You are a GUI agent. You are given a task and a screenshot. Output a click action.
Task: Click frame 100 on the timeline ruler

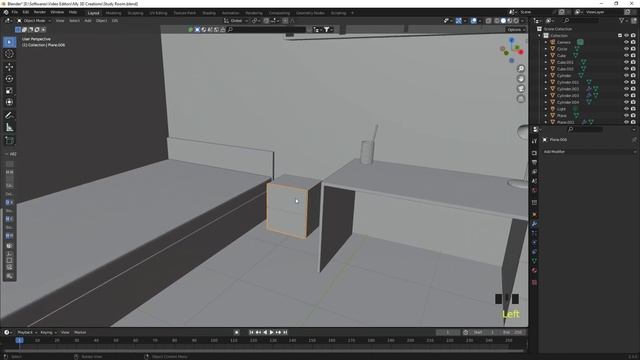[x=214, y=340]
